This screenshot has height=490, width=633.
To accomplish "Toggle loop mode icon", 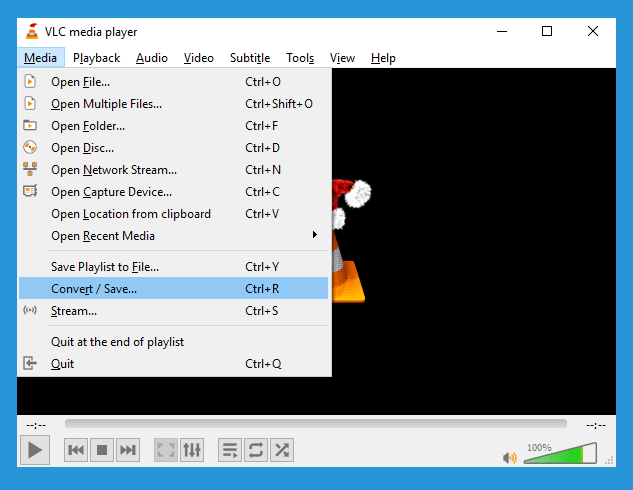I will (256, 450).
